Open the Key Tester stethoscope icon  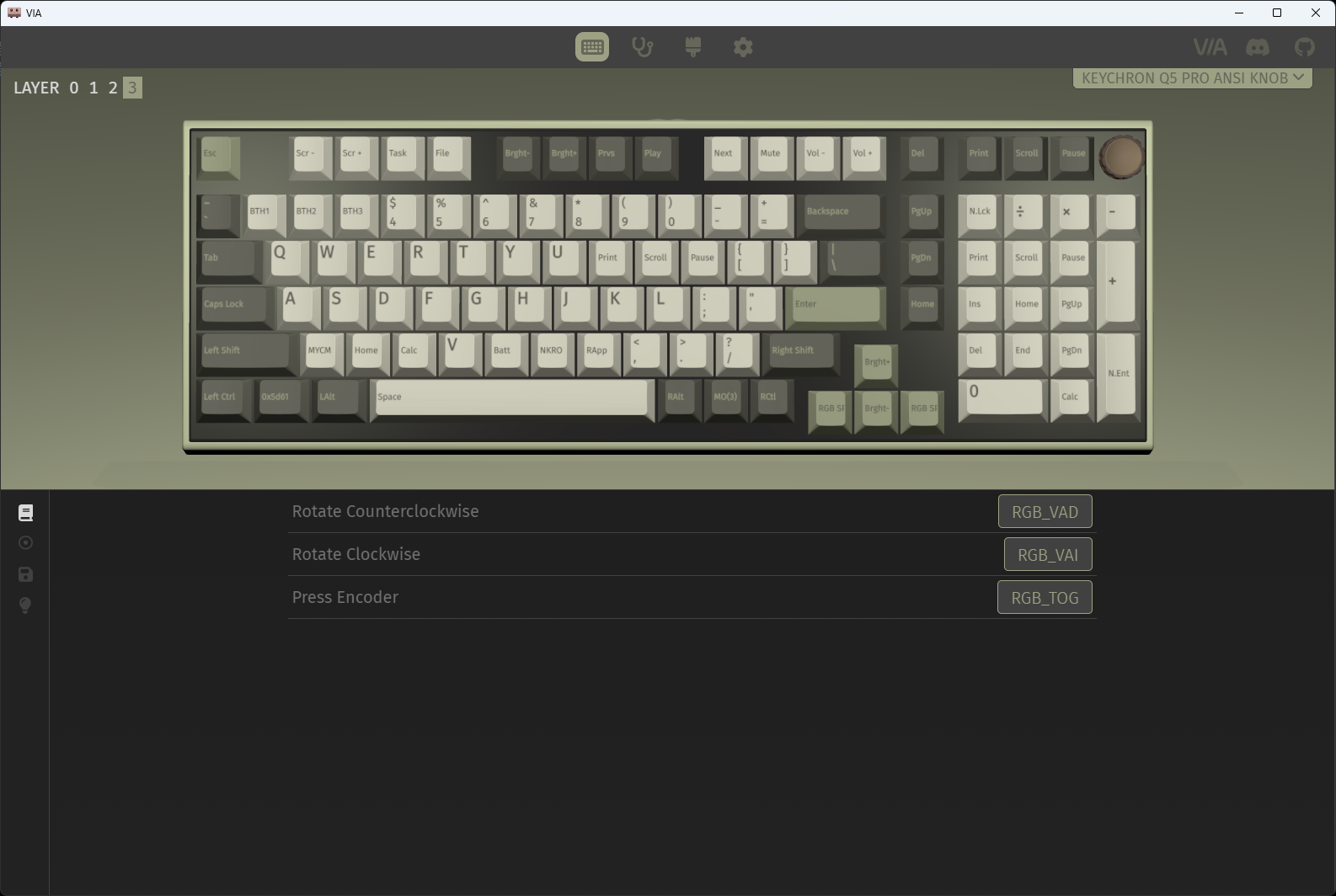tap(643, 47)
